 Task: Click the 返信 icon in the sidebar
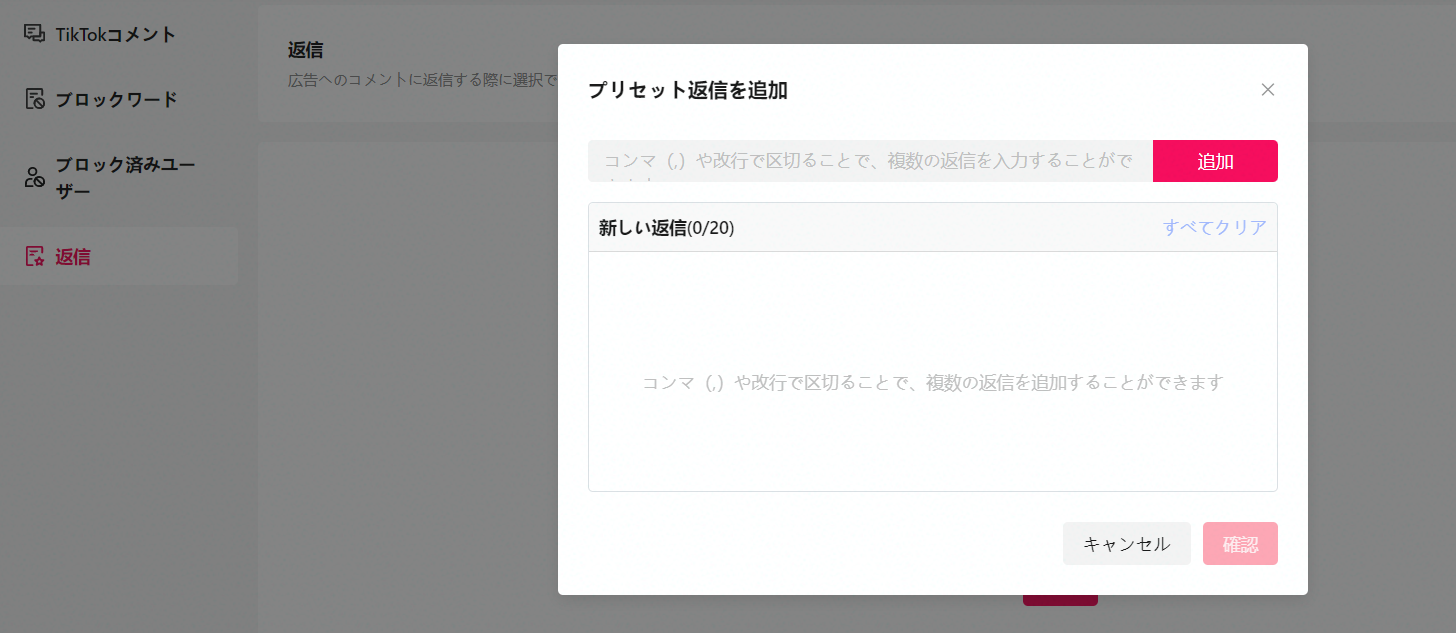34,256
